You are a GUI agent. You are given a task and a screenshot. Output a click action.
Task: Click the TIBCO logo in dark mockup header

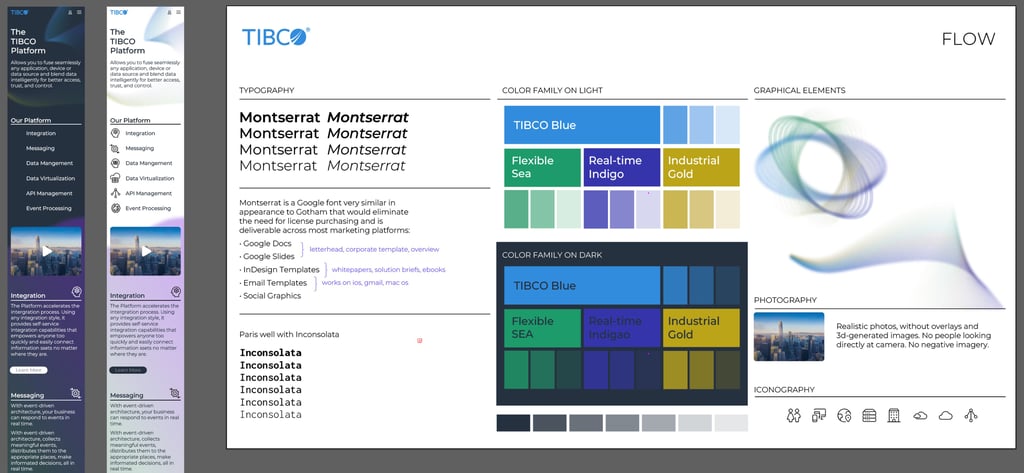(x=19, y=12)
